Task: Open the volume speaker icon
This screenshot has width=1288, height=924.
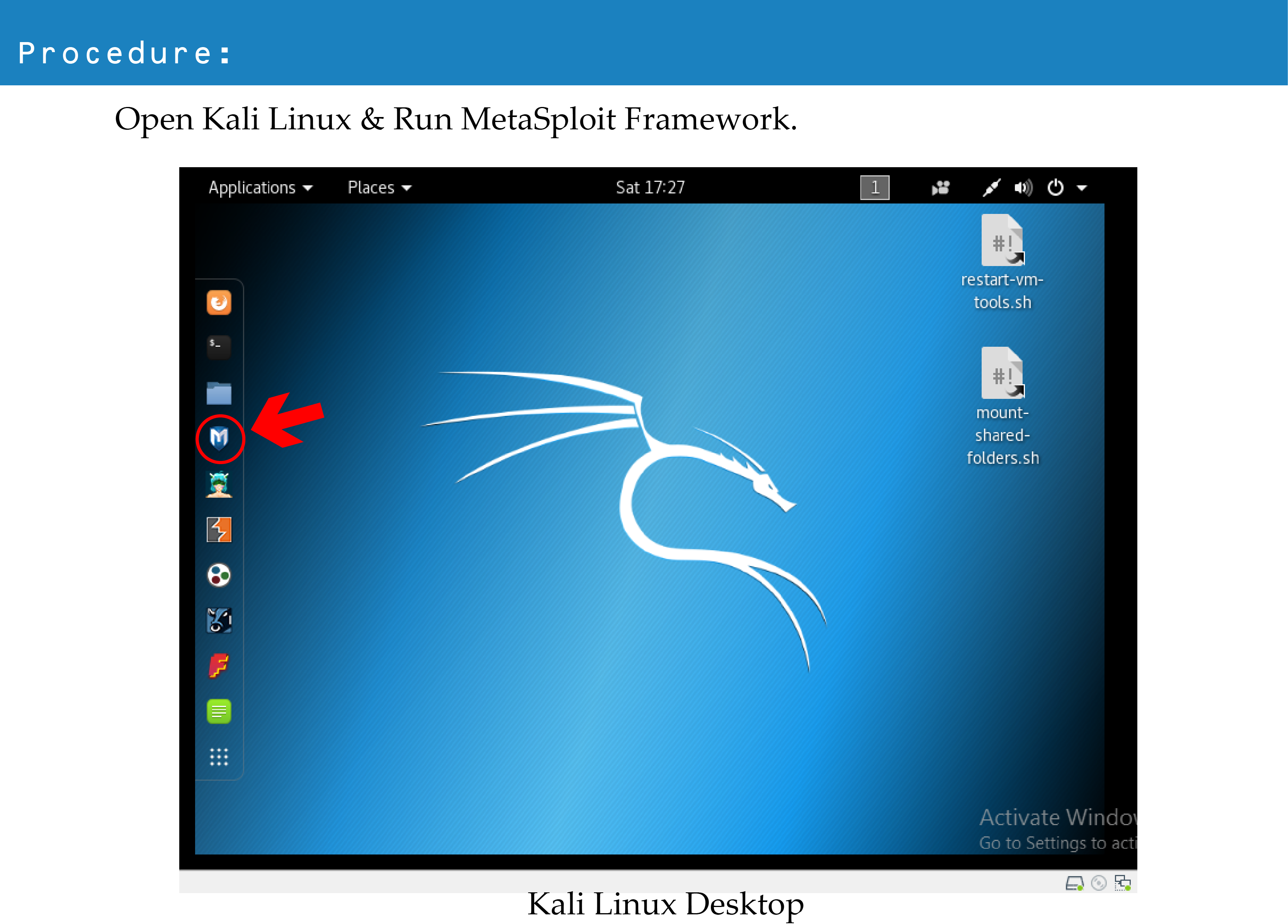Action: 1023,188
